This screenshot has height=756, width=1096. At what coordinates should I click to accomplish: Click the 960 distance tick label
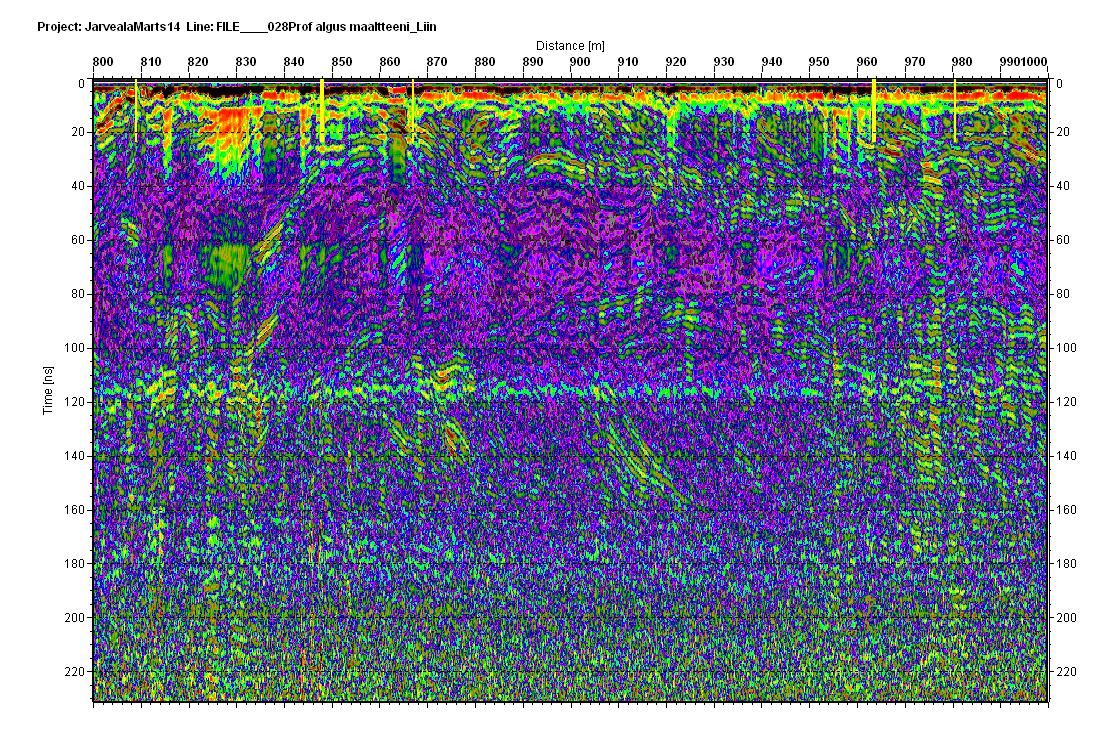[867, 61]
